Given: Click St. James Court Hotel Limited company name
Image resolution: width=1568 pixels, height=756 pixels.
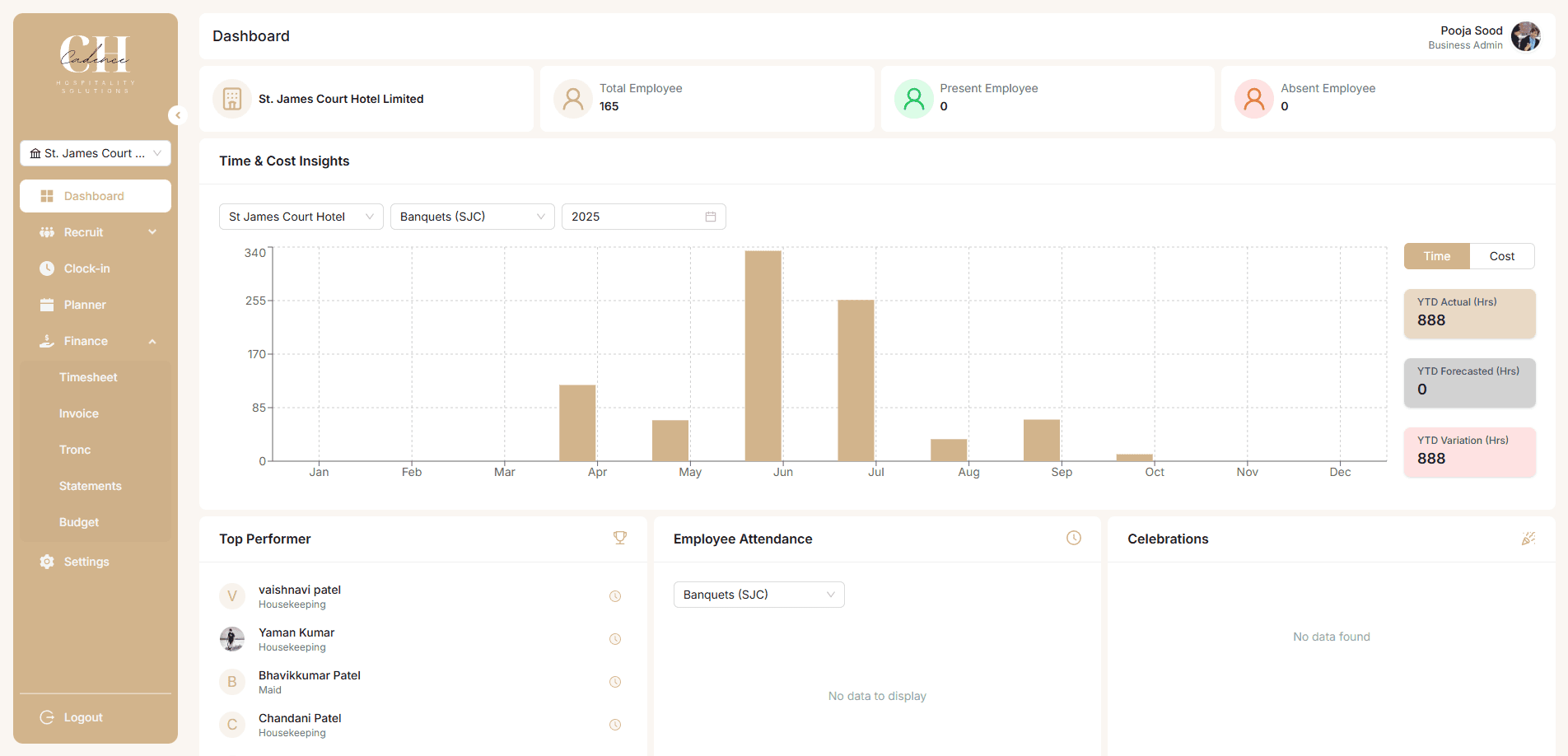Looking at the screenshot, I should (341, 99).
